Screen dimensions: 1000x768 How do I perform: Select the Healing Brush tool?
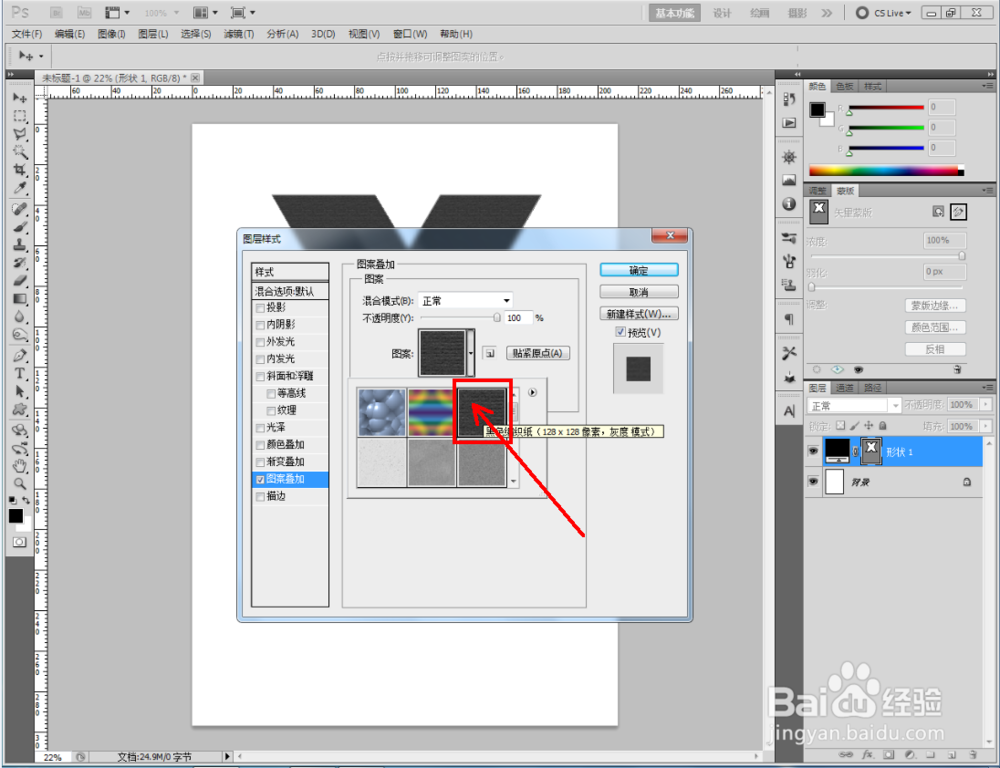pyautogui.click(x=20, y=209)
